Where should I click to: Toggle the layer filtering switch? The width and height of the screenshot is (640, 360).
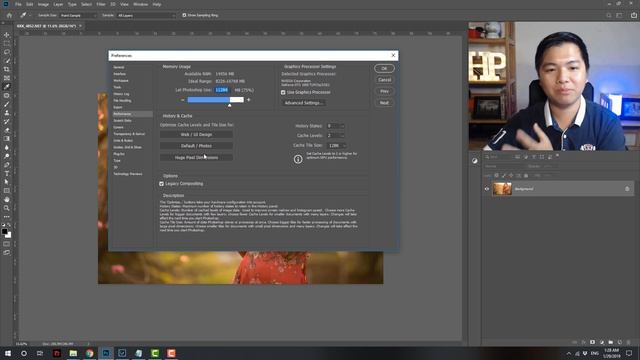(x=557, y=156)
